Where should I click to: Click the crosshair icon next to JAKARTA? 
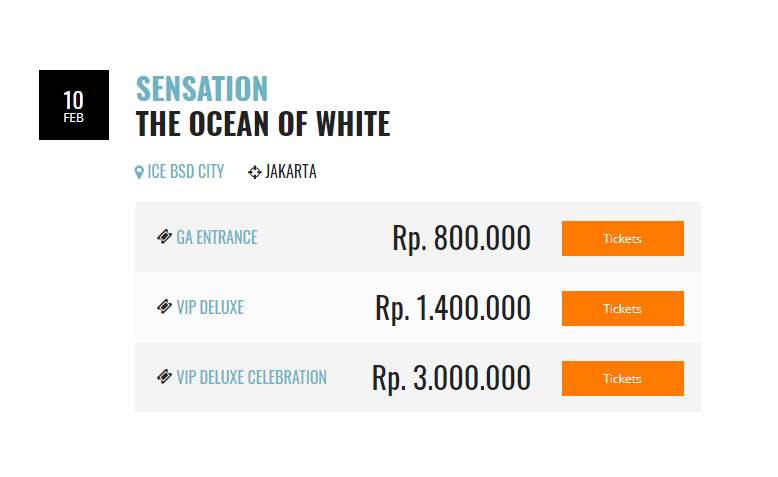click(254, 172)
